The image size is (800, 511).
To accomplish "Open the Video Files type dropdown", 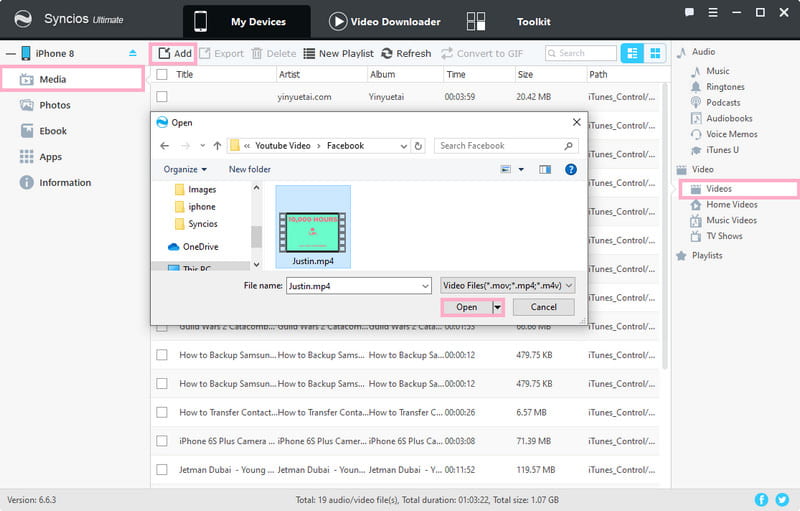I will [x=508, y=286].
